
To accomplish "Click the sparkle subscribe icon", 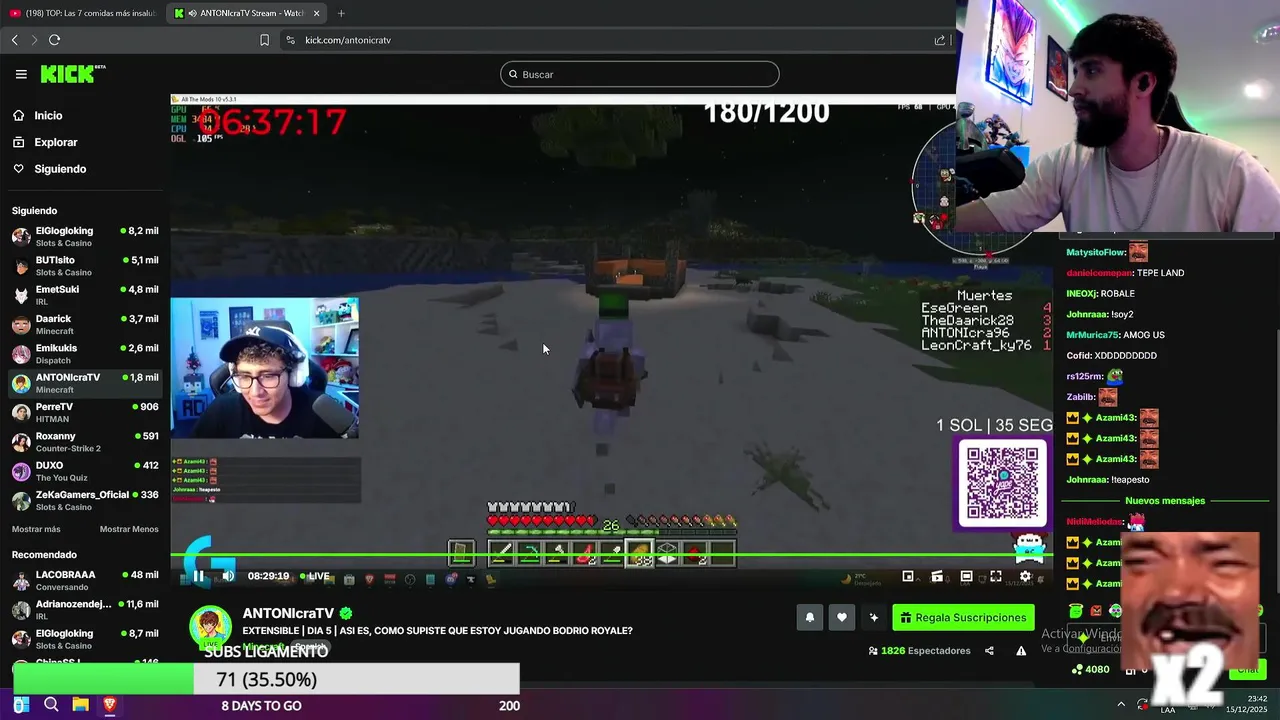I will pos(874,618).
